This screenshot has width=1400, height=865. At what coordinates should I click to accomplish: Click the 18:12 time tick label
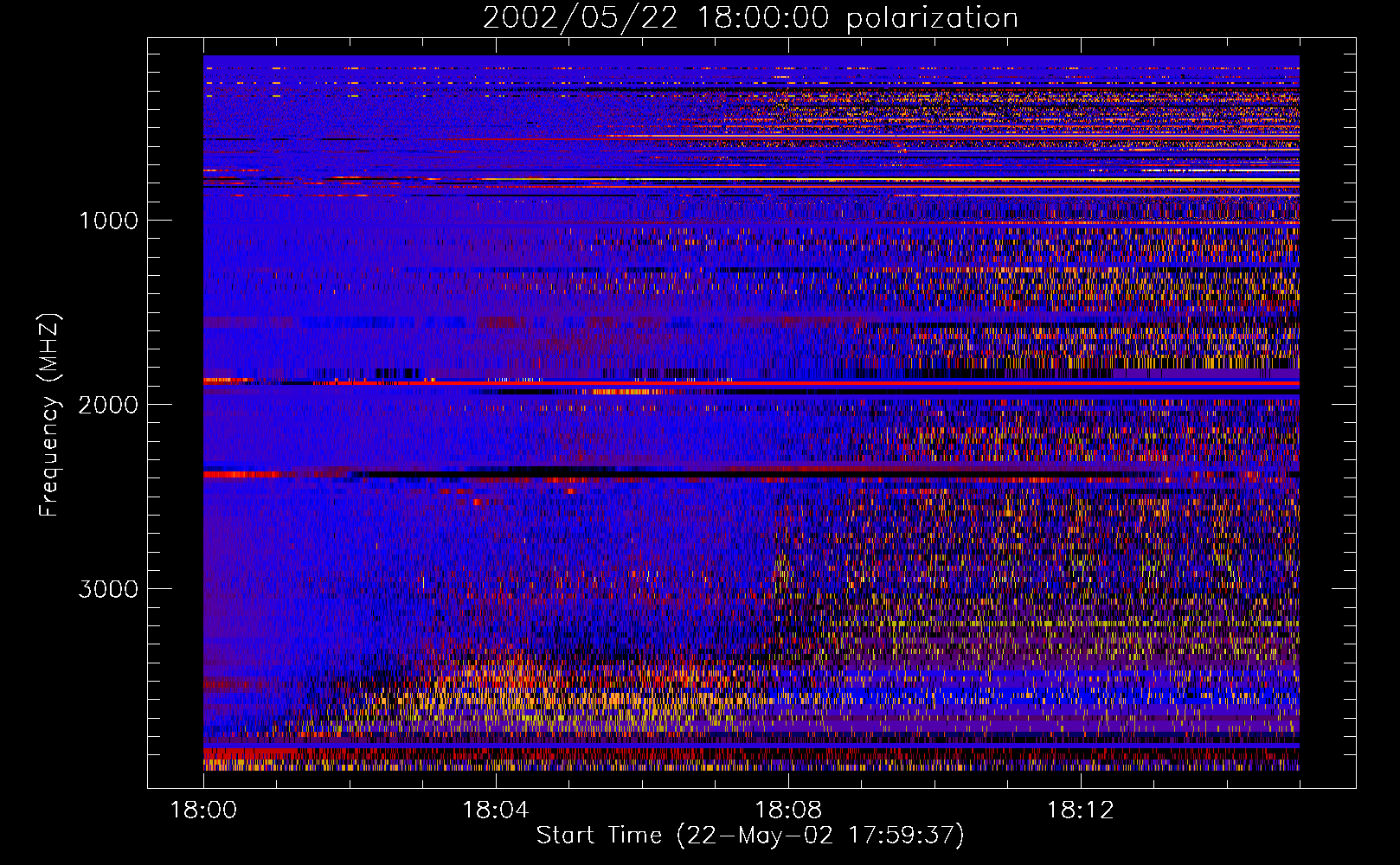(x=1080, y=811)
